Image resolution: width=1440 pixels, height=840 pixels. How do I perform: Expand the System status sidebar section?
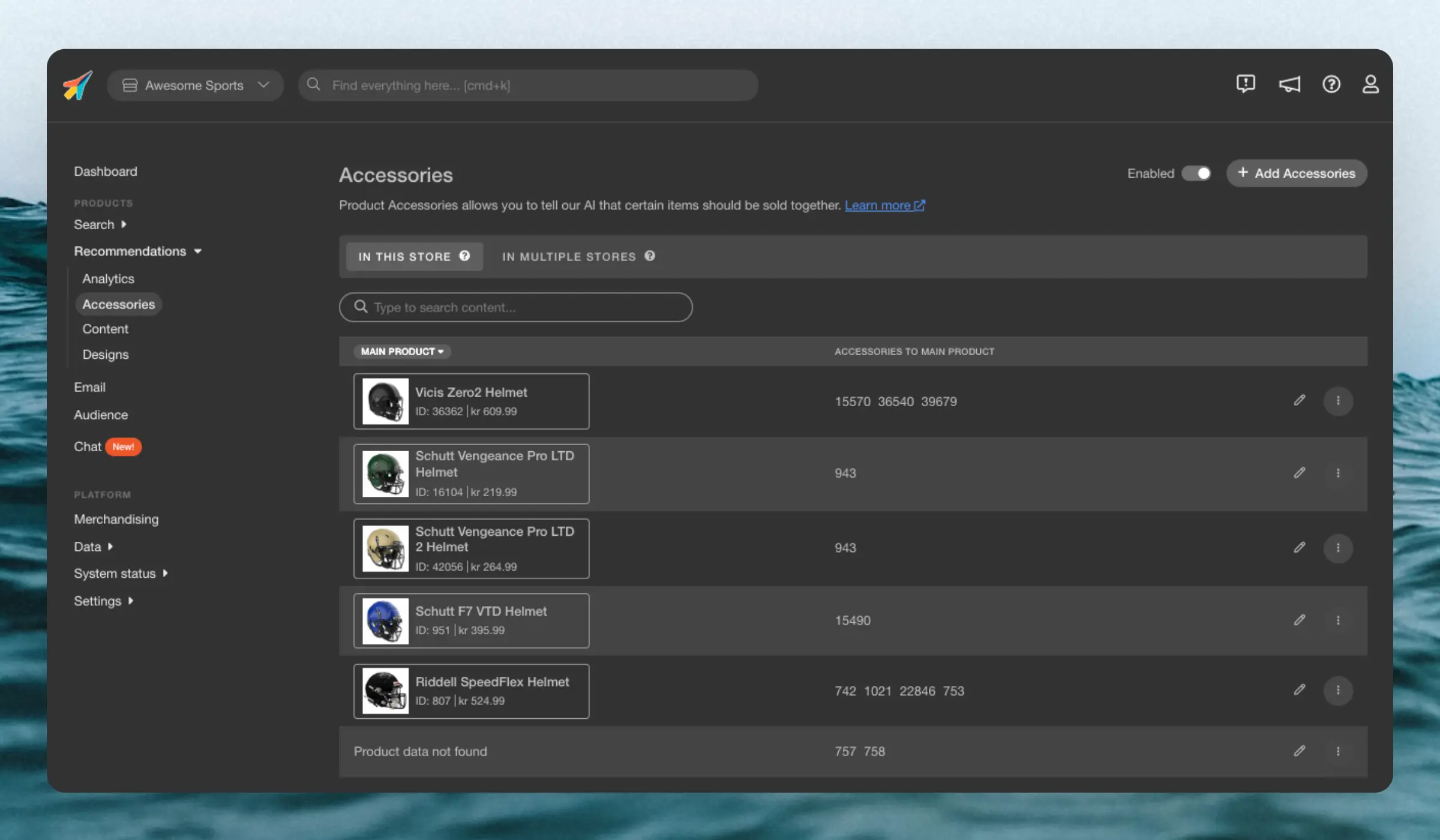pos(121,573)
